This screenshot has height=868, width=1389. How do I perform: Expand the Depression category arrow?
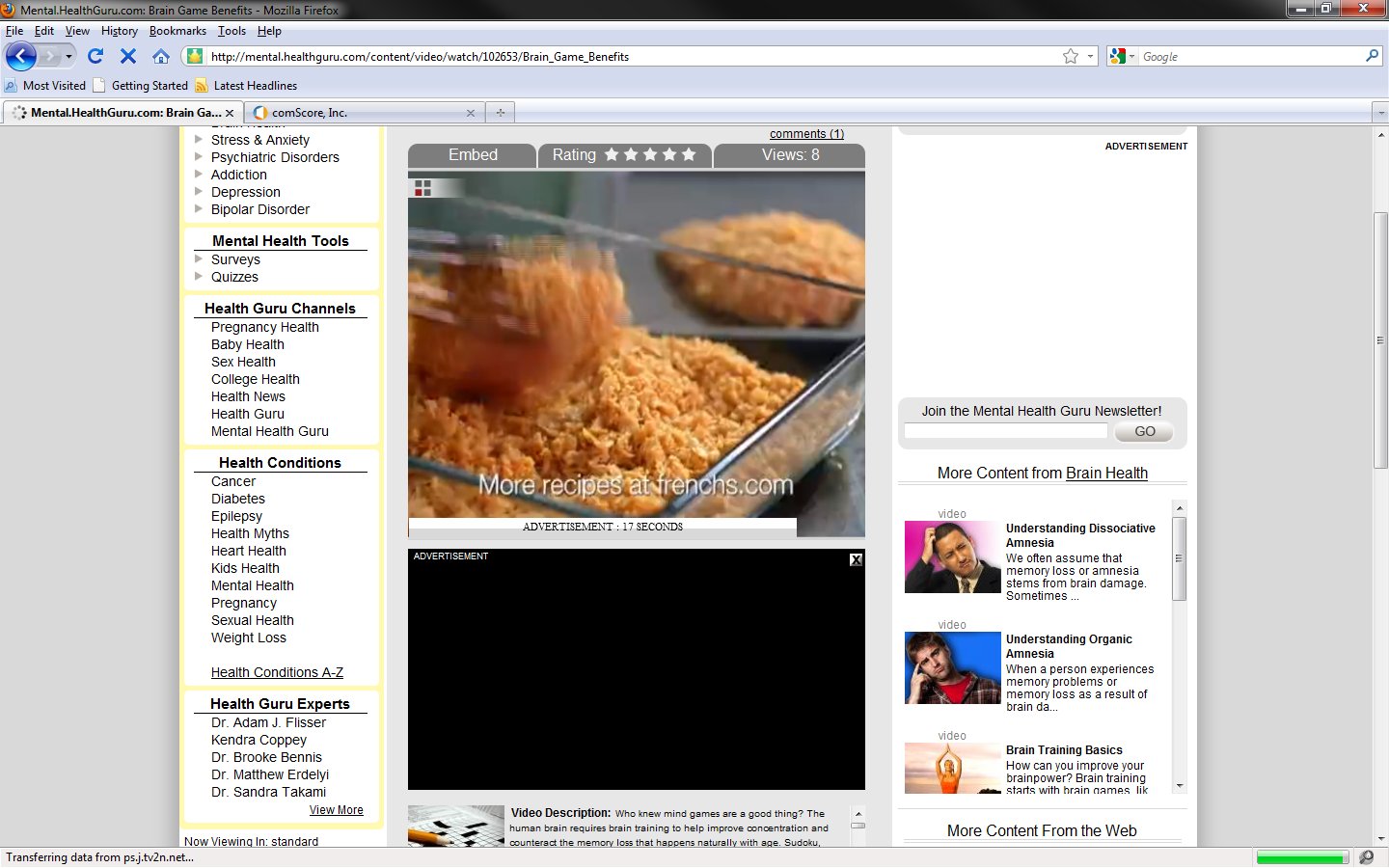point(199,191)
